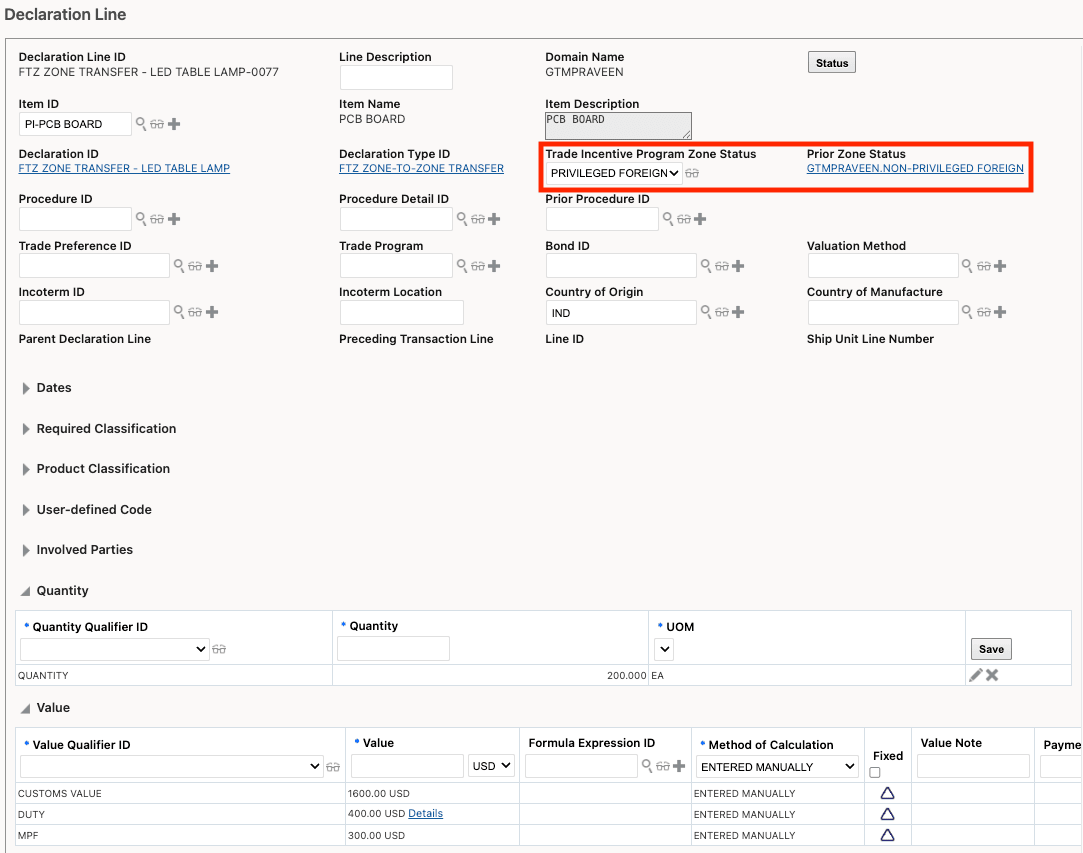Click the triangle icon in DUTY row
Image resolution: width=1083 pixels, height=853 pixels.
(x=887, y=814)
